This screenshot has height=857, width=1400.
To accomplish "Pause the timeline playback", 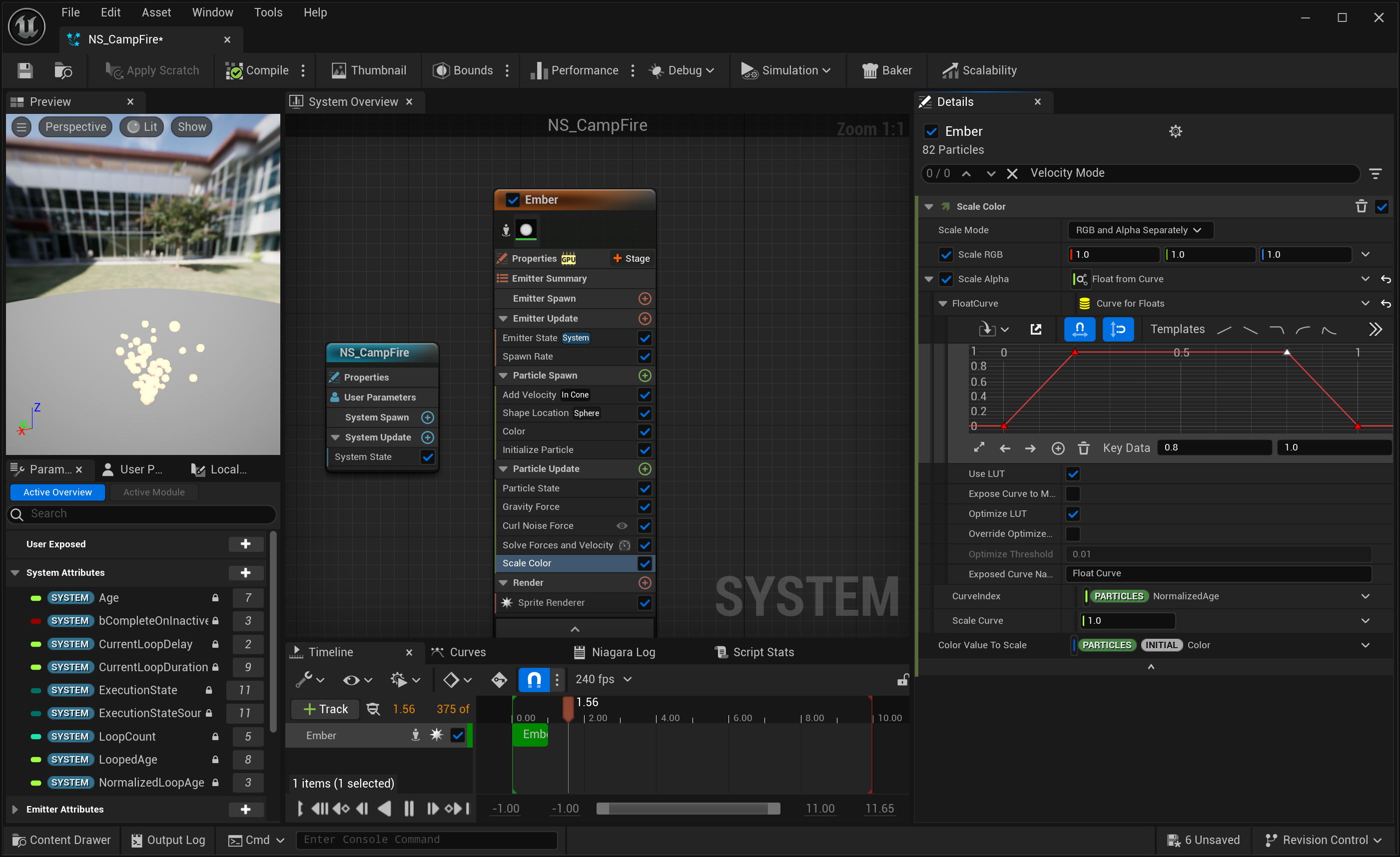I will [409, 808].
